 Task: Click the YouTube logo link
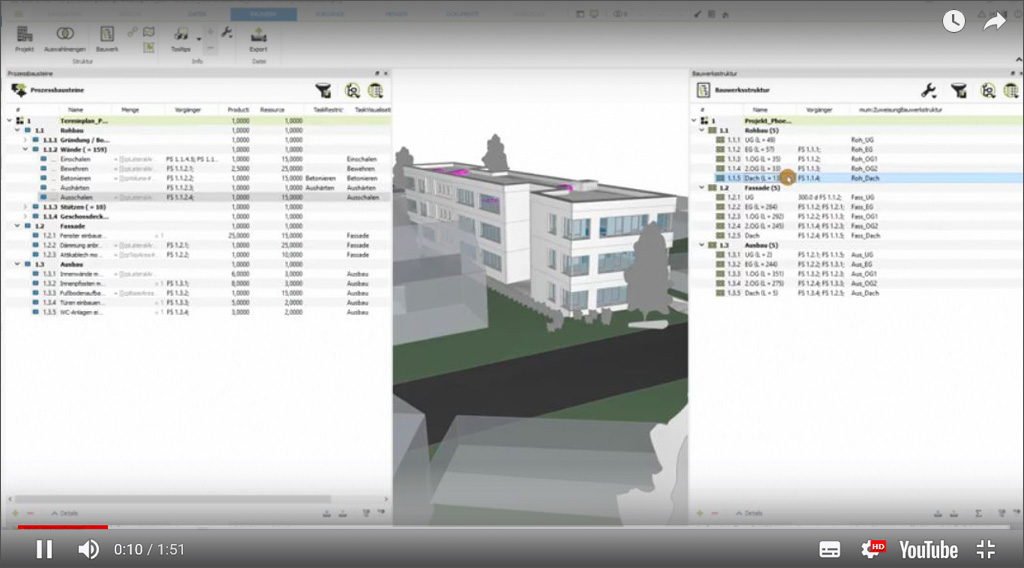point(928,549)
